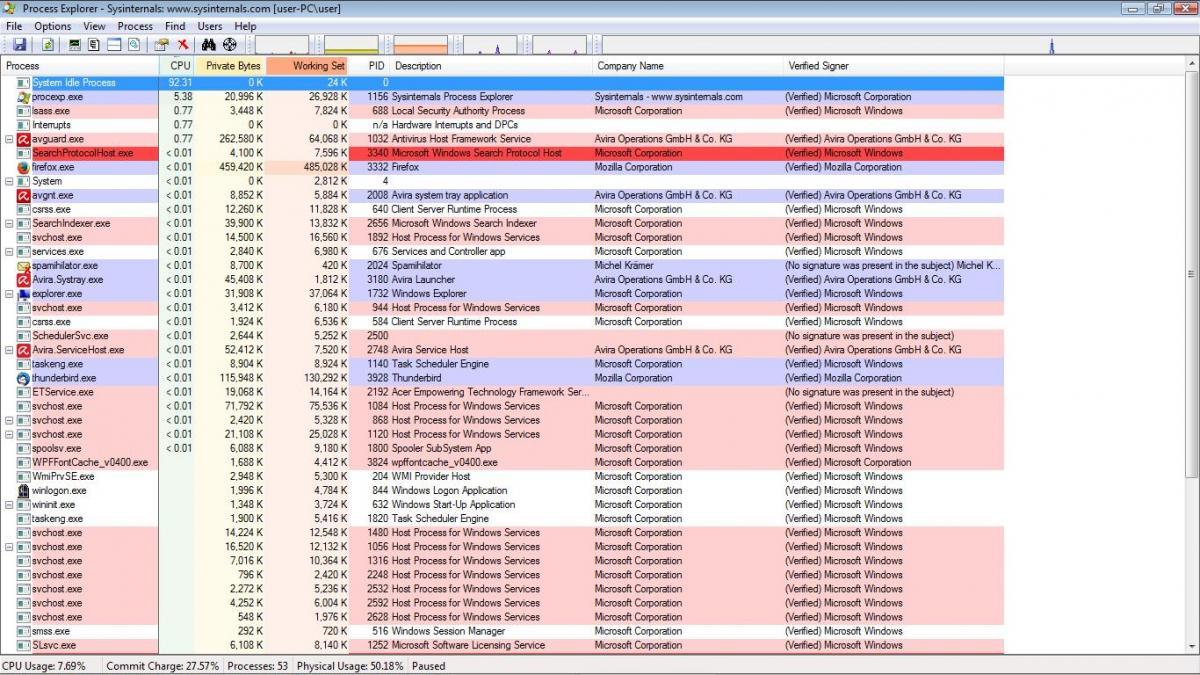Open the View menu

coord(95,26)
